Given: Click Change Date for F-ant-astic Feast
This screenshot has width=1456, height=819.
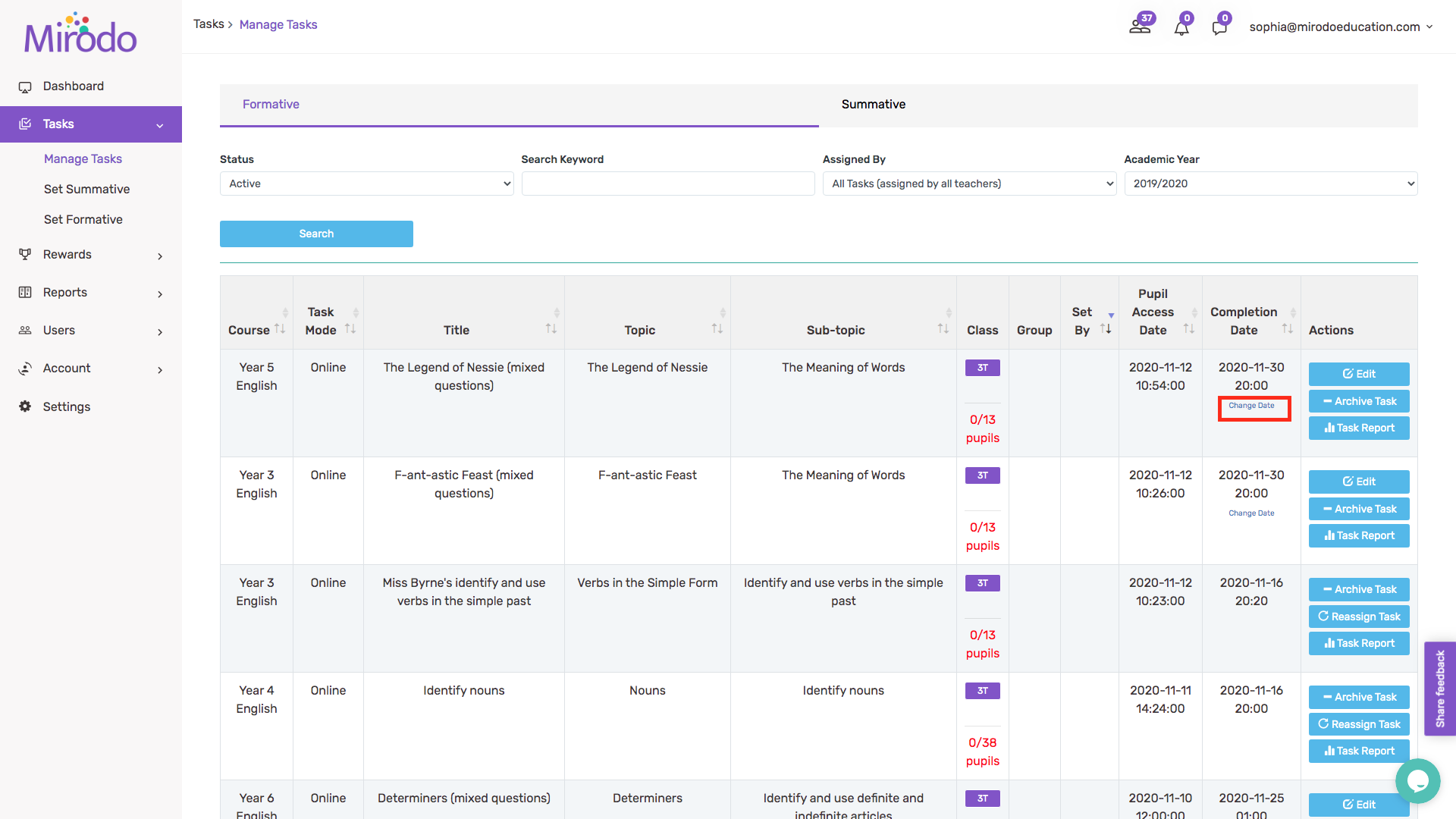Looking at the screenshot, I should point(1251,513).
